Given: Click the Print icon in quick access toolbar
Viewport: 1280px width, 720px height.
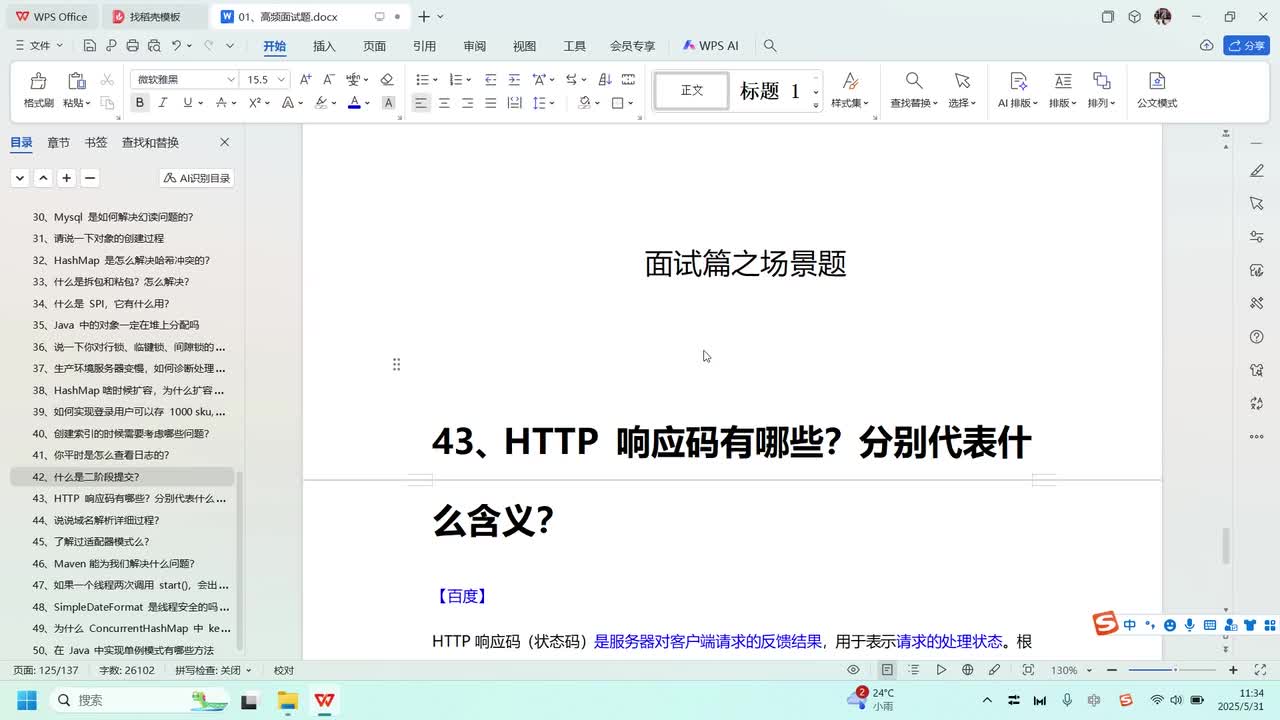Looking at the screenshot, I should [133, 46].
